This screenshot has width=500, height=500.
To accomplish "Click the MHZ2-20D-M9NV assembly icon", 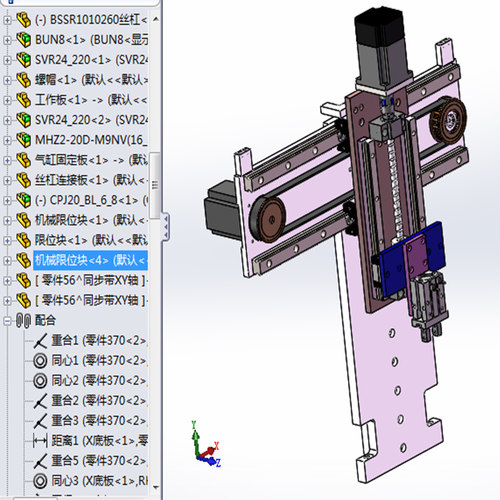I will tap(23, 140).
